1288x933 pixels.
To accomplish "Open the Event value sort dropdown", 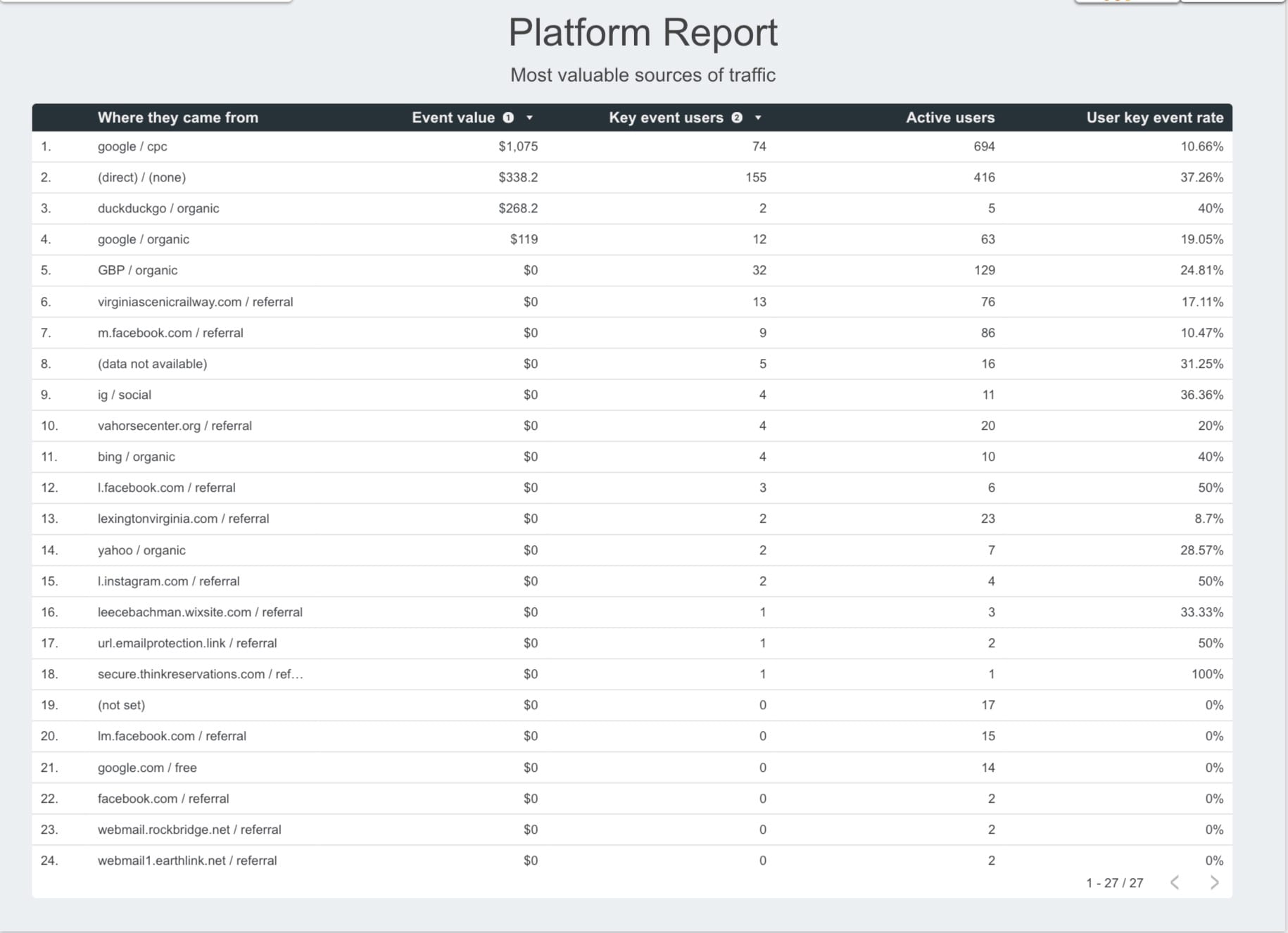I will point(530,118).
